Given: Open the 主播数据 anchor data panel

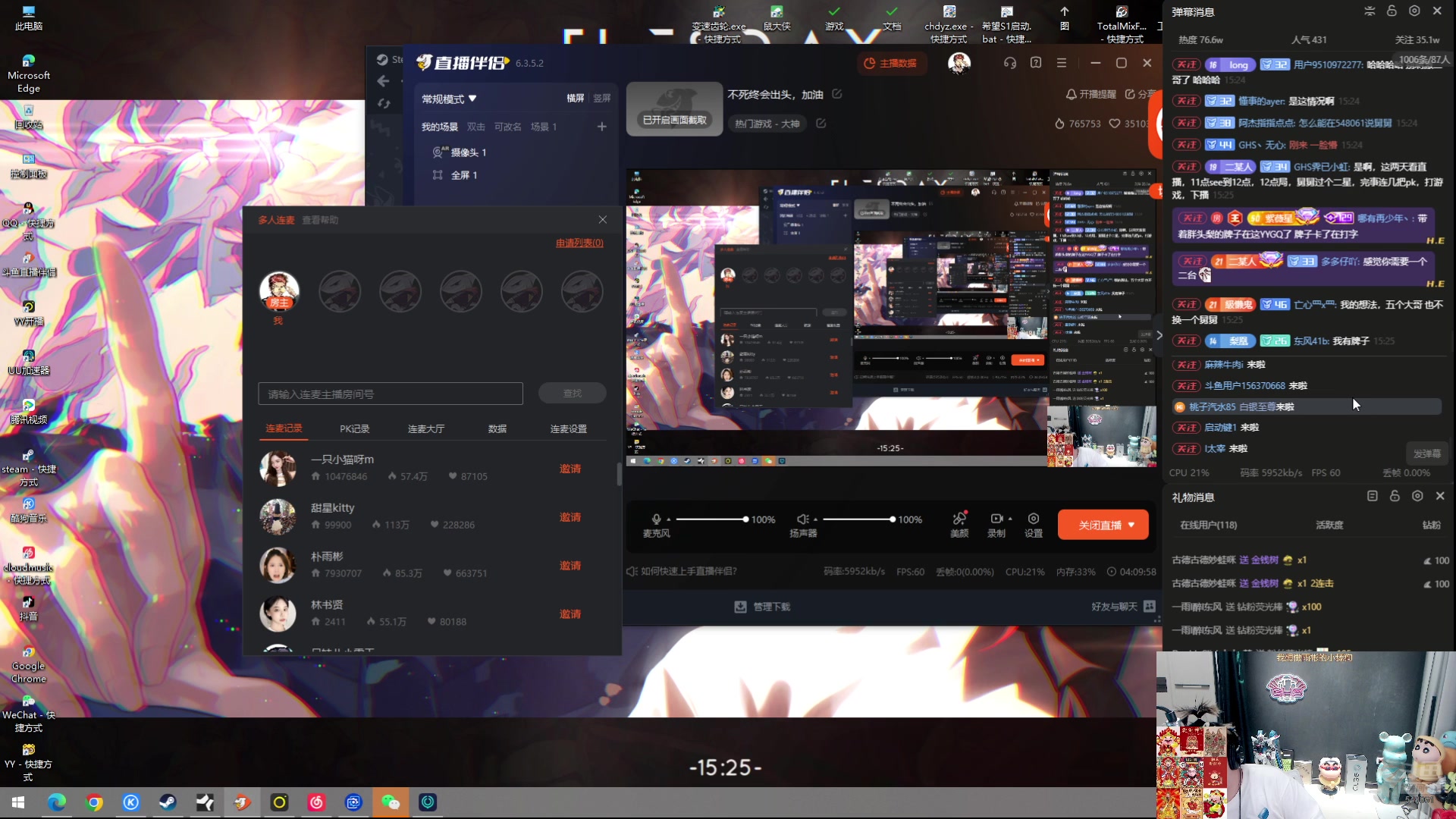Looking at the screenshot, I should (x=890, y=63).
